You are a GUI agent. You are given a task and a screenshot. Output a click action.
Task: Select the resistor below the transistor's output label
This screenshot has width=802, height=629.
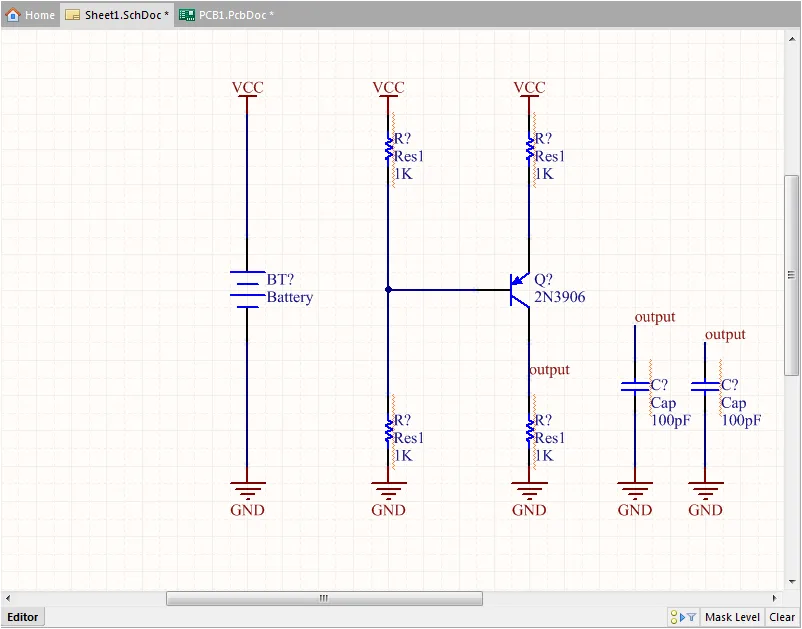pos(530,430)
